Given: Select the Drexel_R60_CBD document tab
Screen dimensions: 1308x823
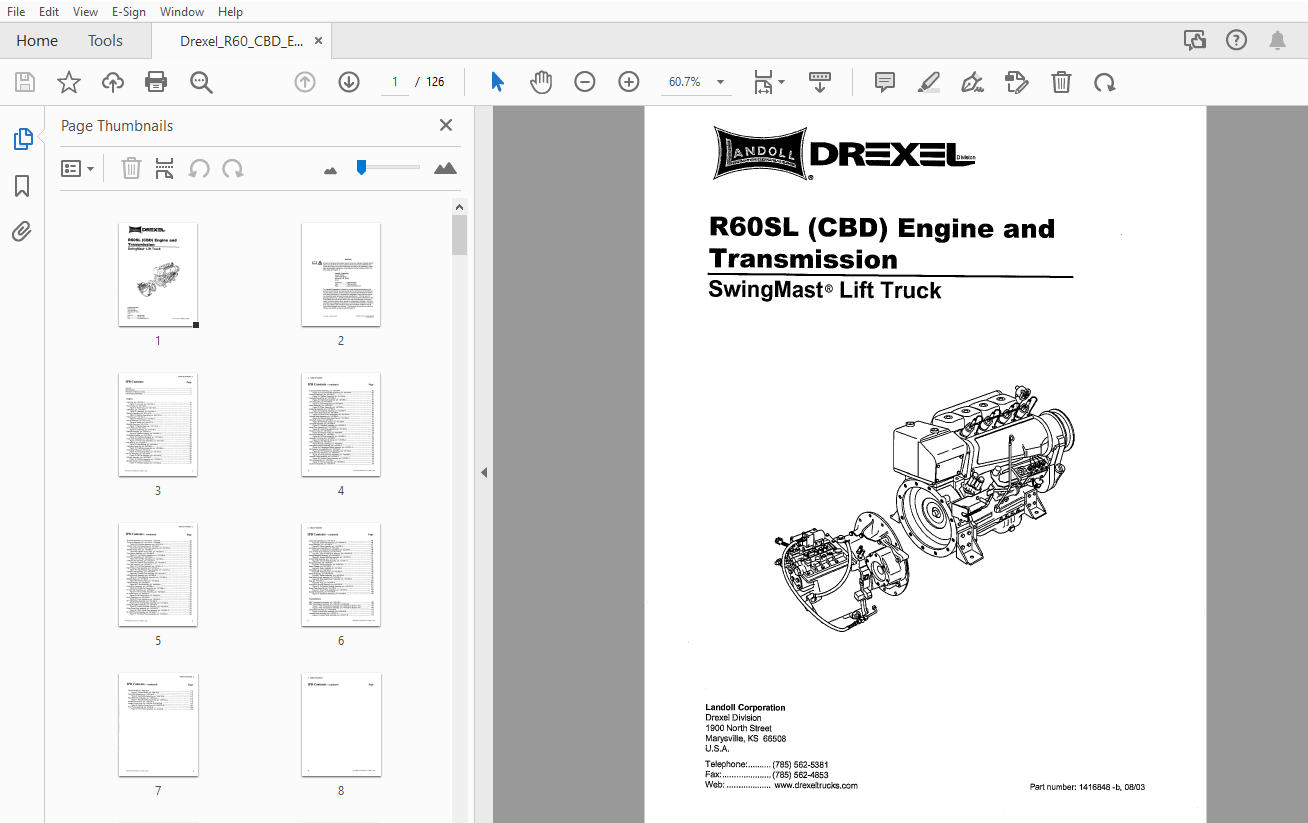Looking at the screenshot, I should [x=242, y=41].
